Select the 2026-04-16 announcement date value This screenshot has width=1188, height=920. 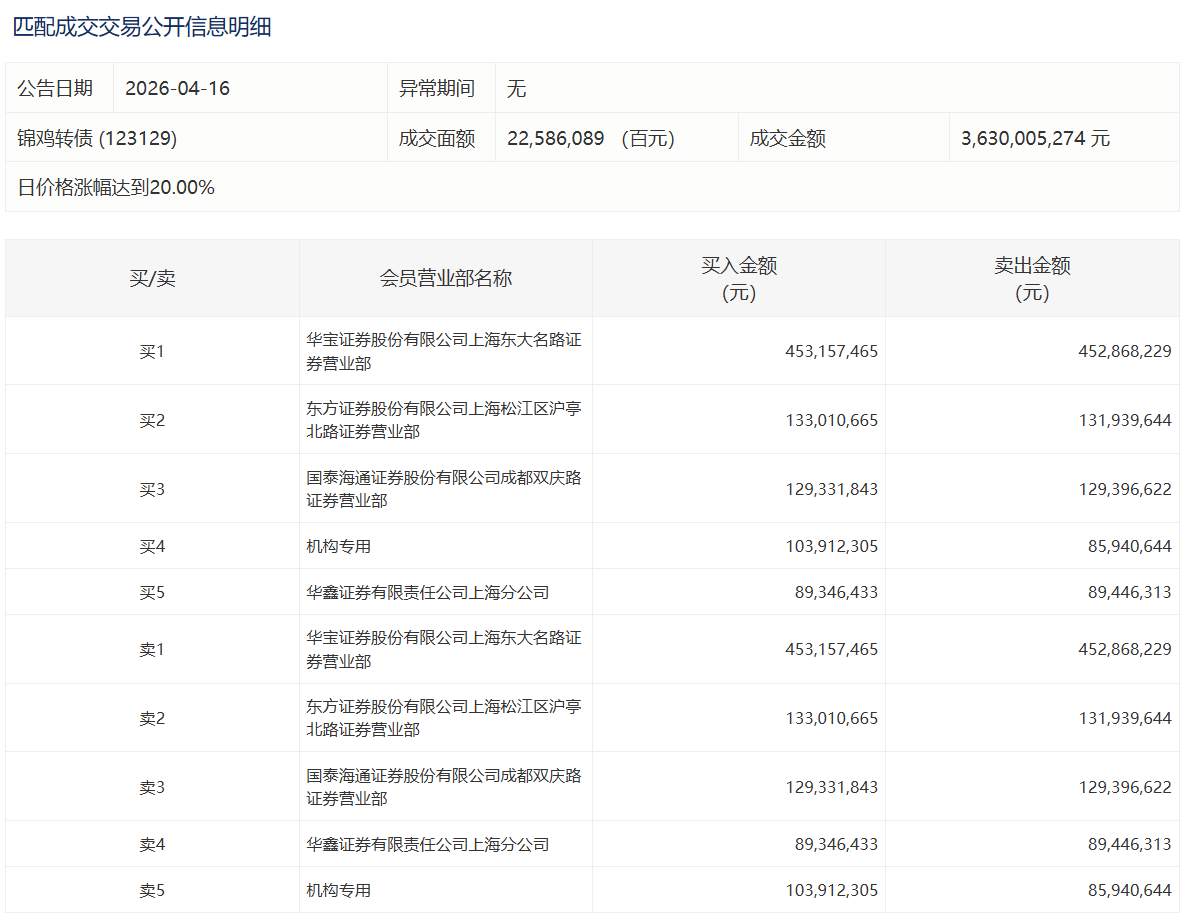(x=177, y=88)
